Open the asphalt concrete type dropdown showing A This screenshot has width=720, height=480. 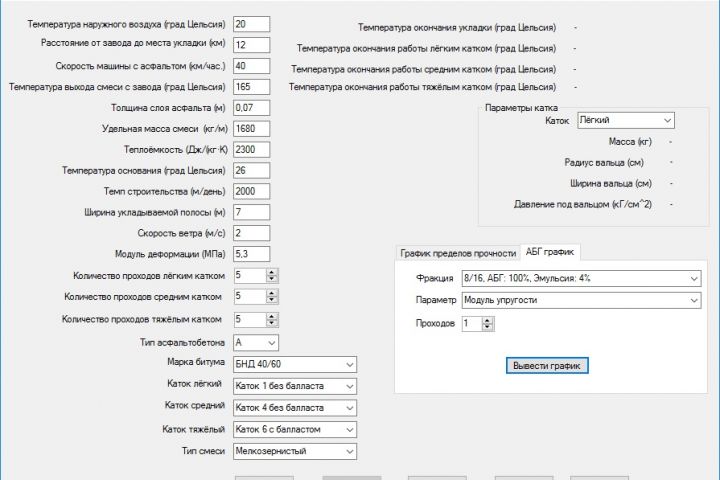256,343
